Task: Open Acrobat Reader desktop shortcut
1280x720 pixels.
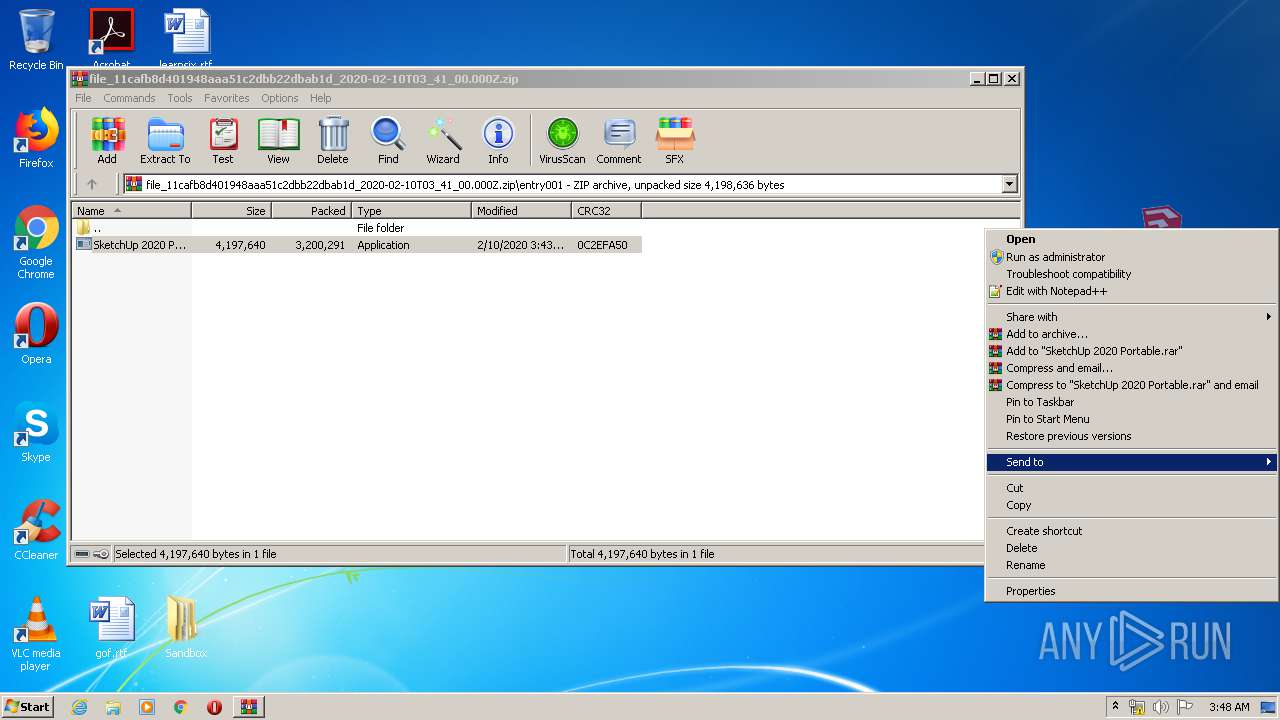Action: pyautogui.click(x=111, y=36)
